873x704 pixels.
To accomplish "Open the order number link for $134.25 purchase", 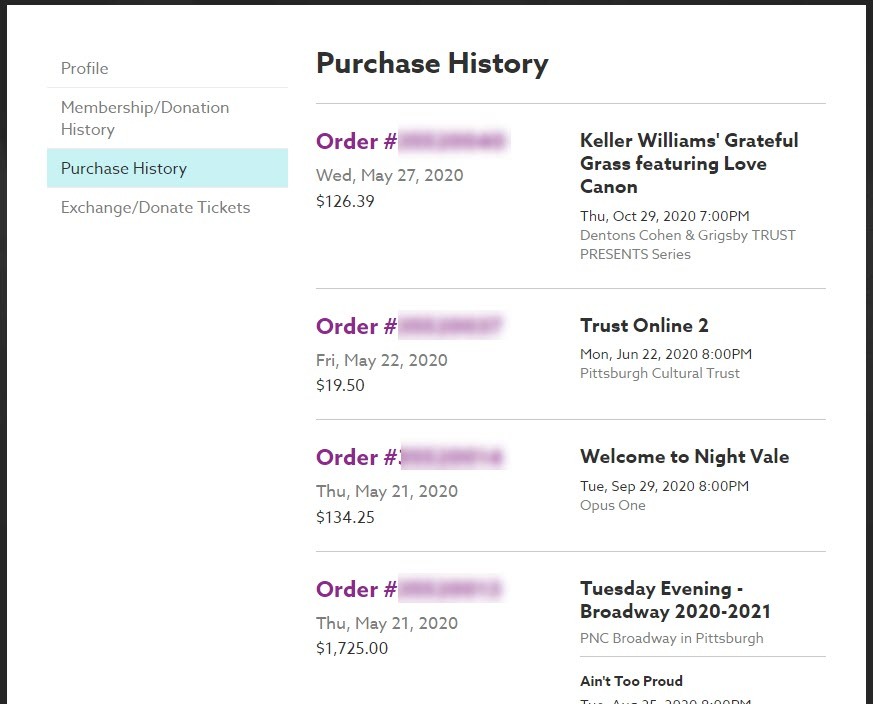I will pyautogui.click(x=410, y=457).
